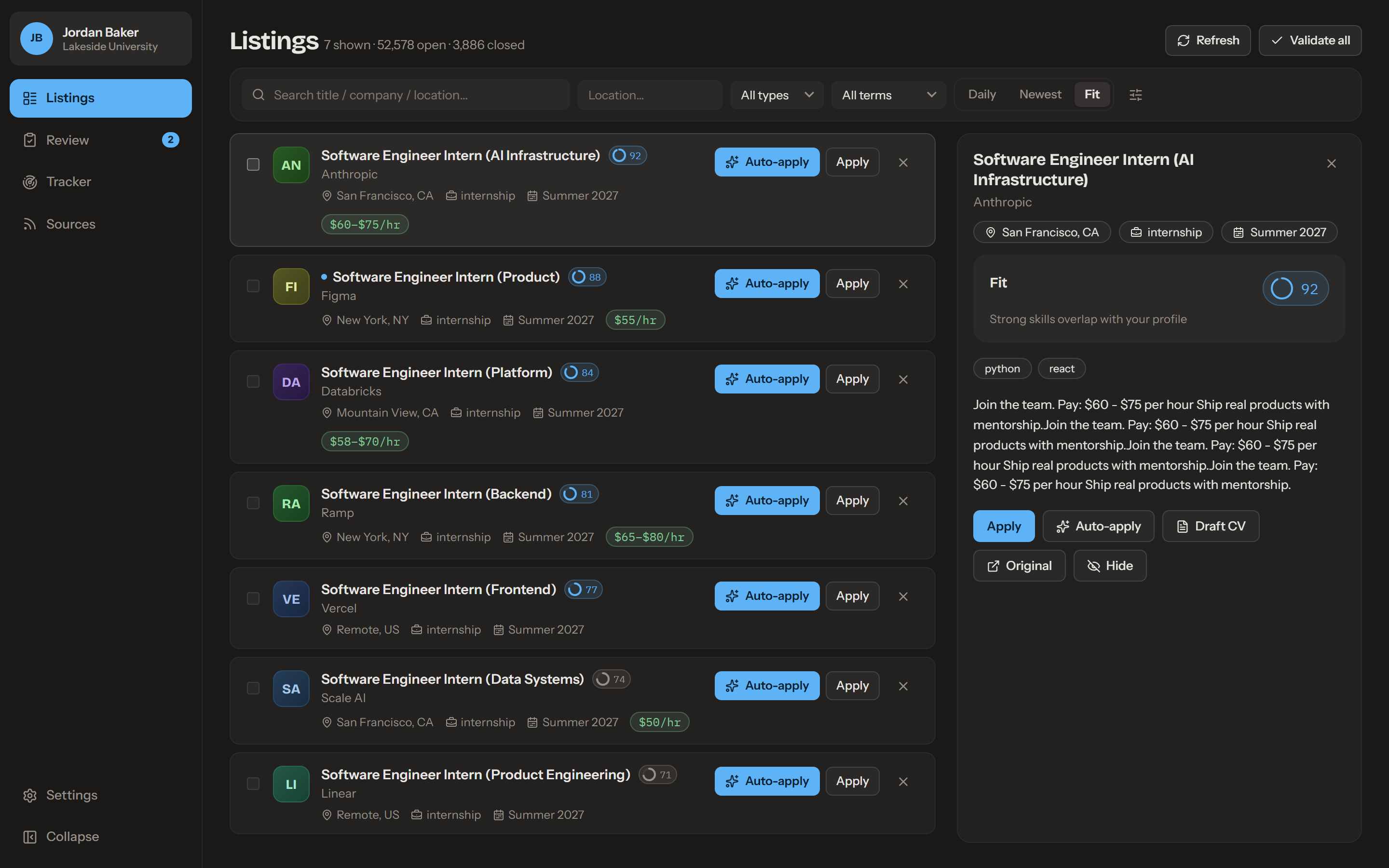Click Validate all
1389x868 pixels.
pos(1310,41)
